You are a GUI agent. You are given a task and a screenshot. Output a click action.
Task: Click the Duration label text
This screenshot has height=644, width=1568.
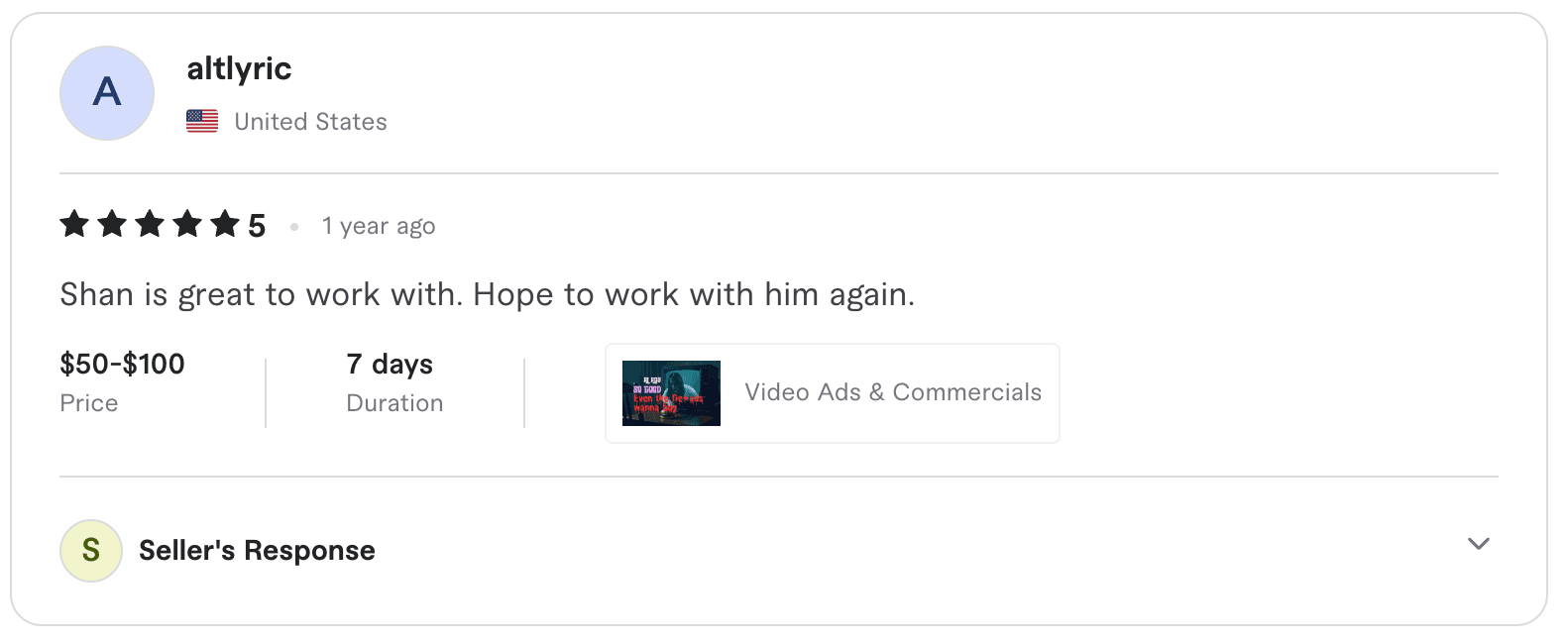tap(394, 403)
